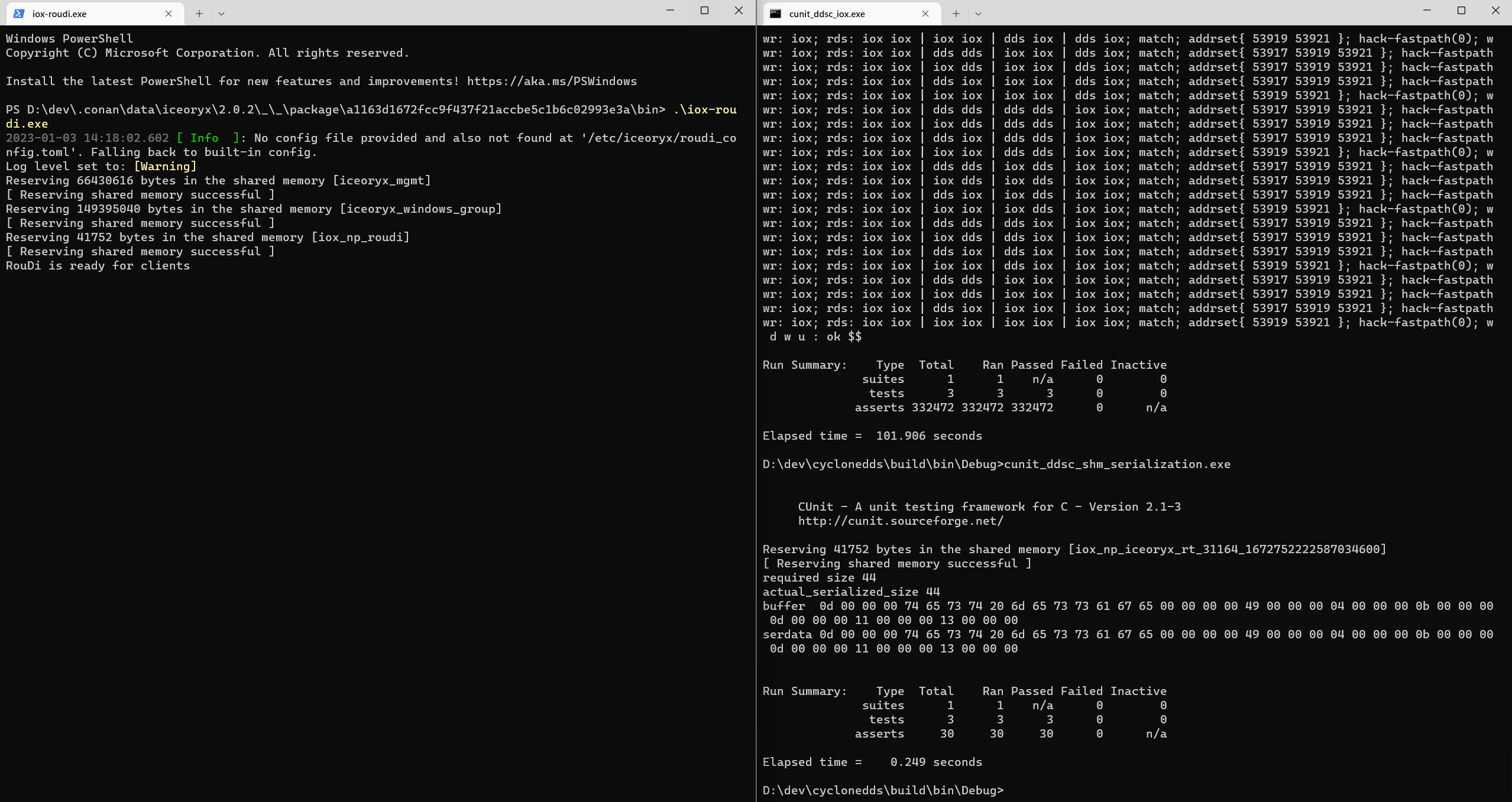Minimize the right terminal window
Viewport: 1512px width, 802px height.
(x=1426, y=10)
